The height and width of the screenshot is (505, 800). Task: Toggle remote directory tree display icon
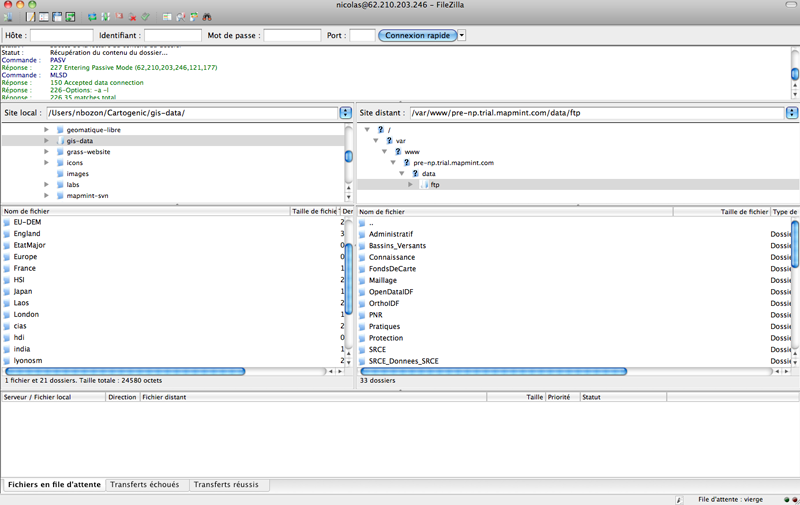57,17
